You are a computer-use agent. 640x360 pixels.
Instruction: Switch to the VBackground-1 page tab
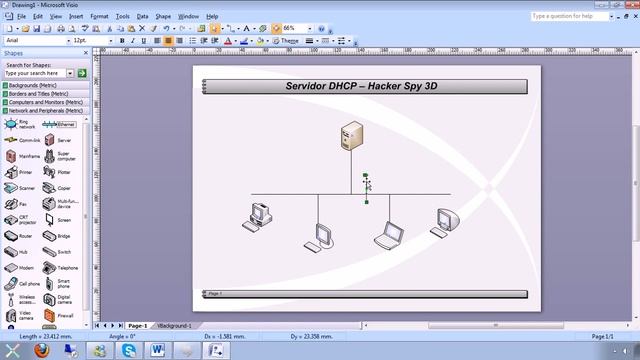pyautogui.click(x=174, y=326)
